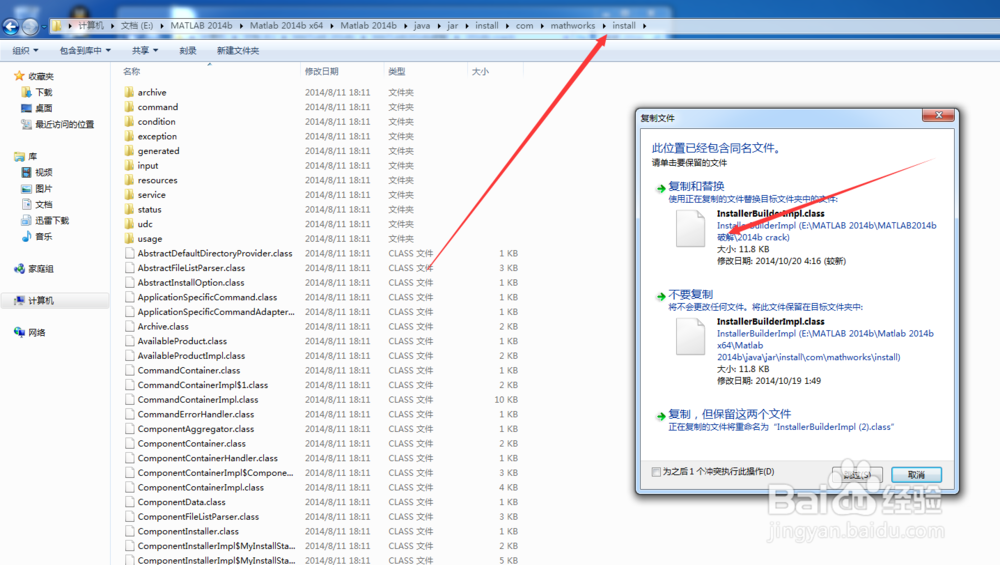1000x565 pixels.
Task: Click the Archive.class file icon
Action: (x=129, y=327)
